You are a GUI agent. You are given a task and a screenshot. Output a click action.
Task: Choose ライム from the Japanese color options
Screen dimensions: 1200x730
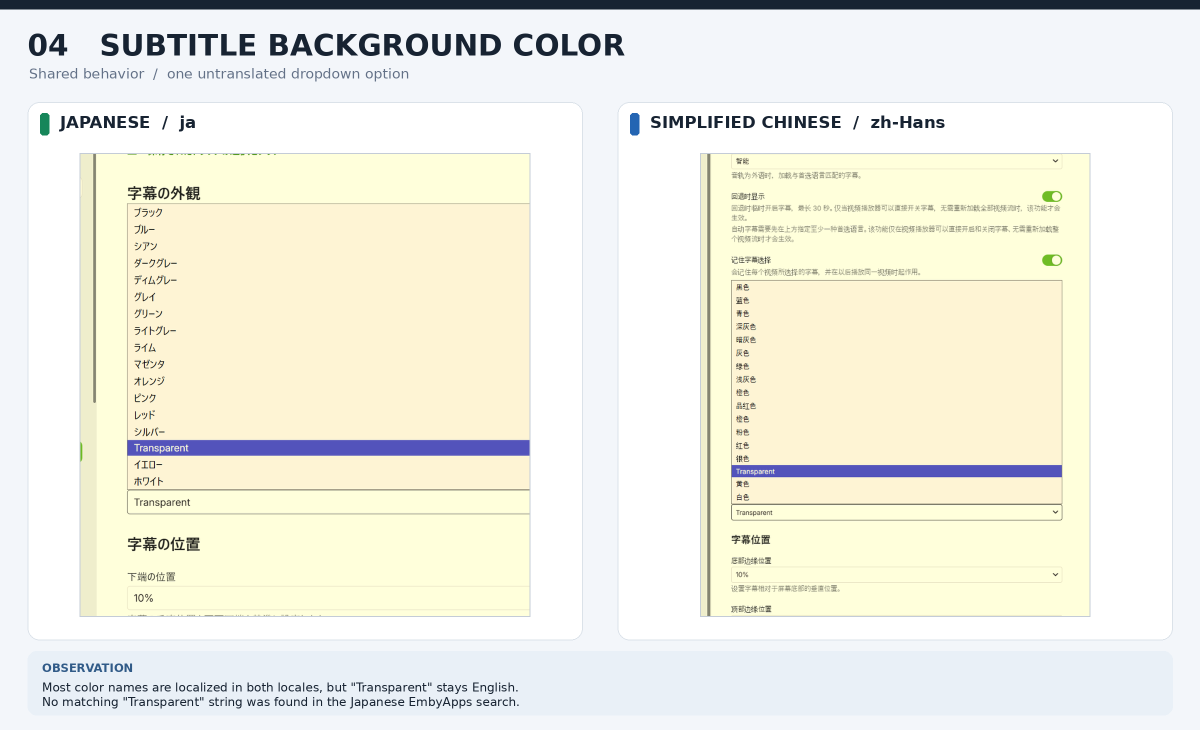[x=329, y=348]
